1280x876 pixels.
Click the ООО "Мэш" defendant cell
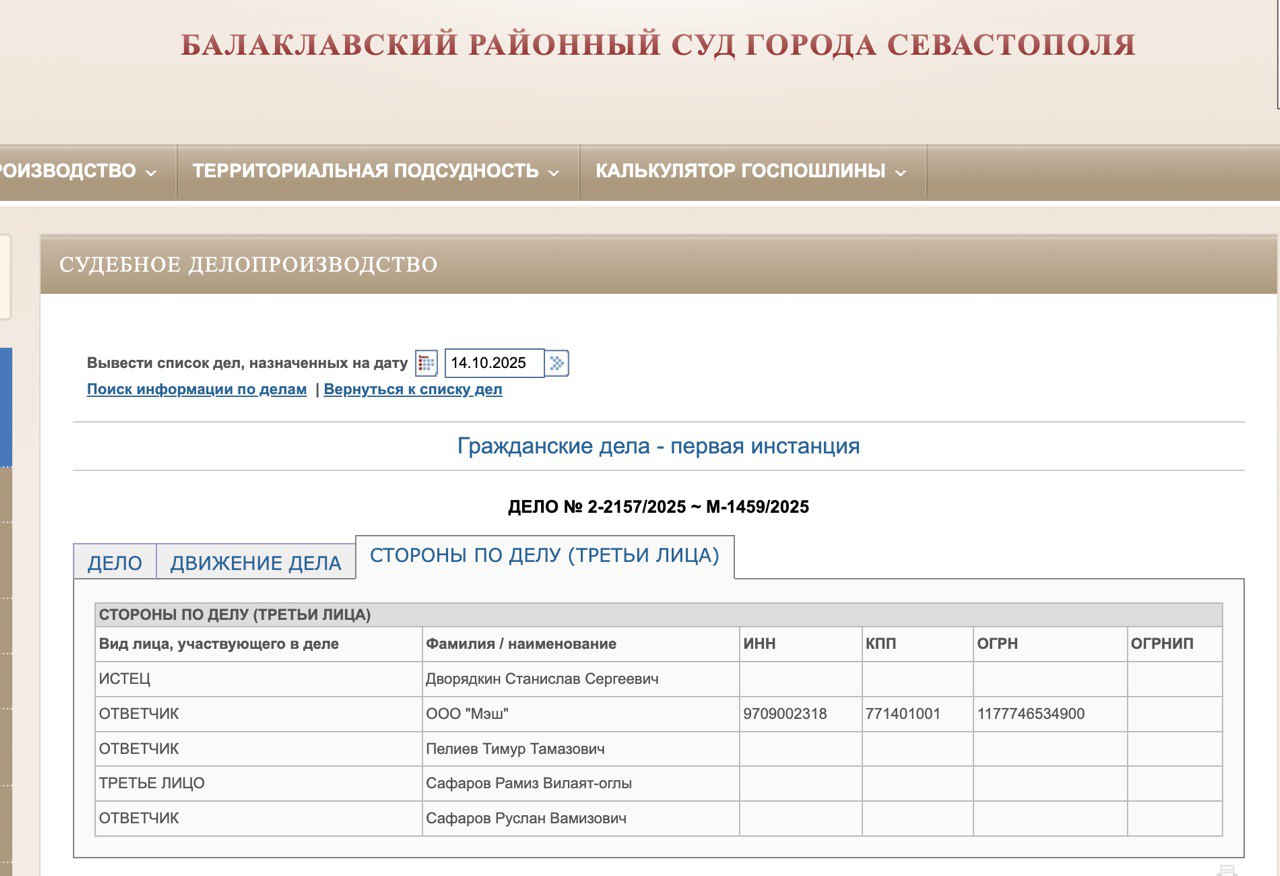tap(474, 714)
